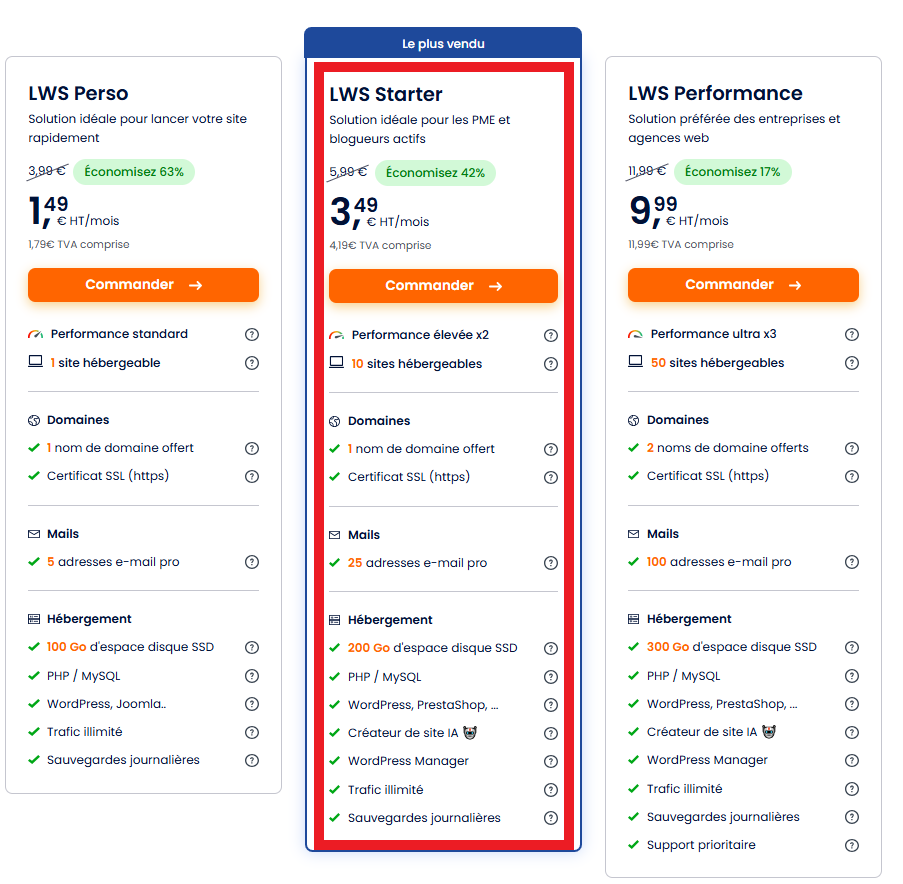The image size is (903, 884).
Task: Click help icon for 100 Go d'espace disque SSD
Action: 252,647
